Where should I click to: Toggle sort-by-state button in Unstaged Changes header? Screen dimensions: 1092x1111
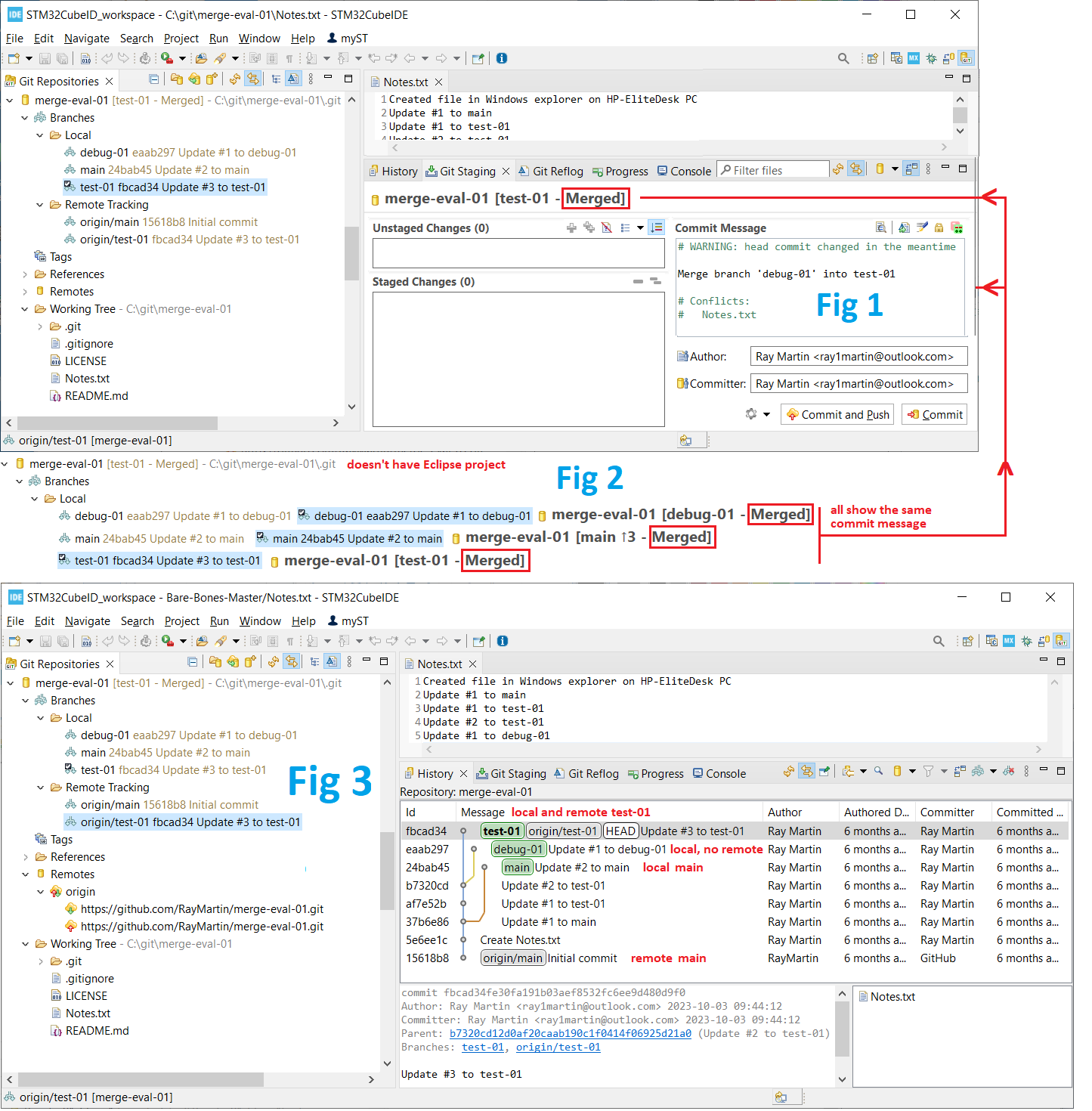(x=657, y=227)
